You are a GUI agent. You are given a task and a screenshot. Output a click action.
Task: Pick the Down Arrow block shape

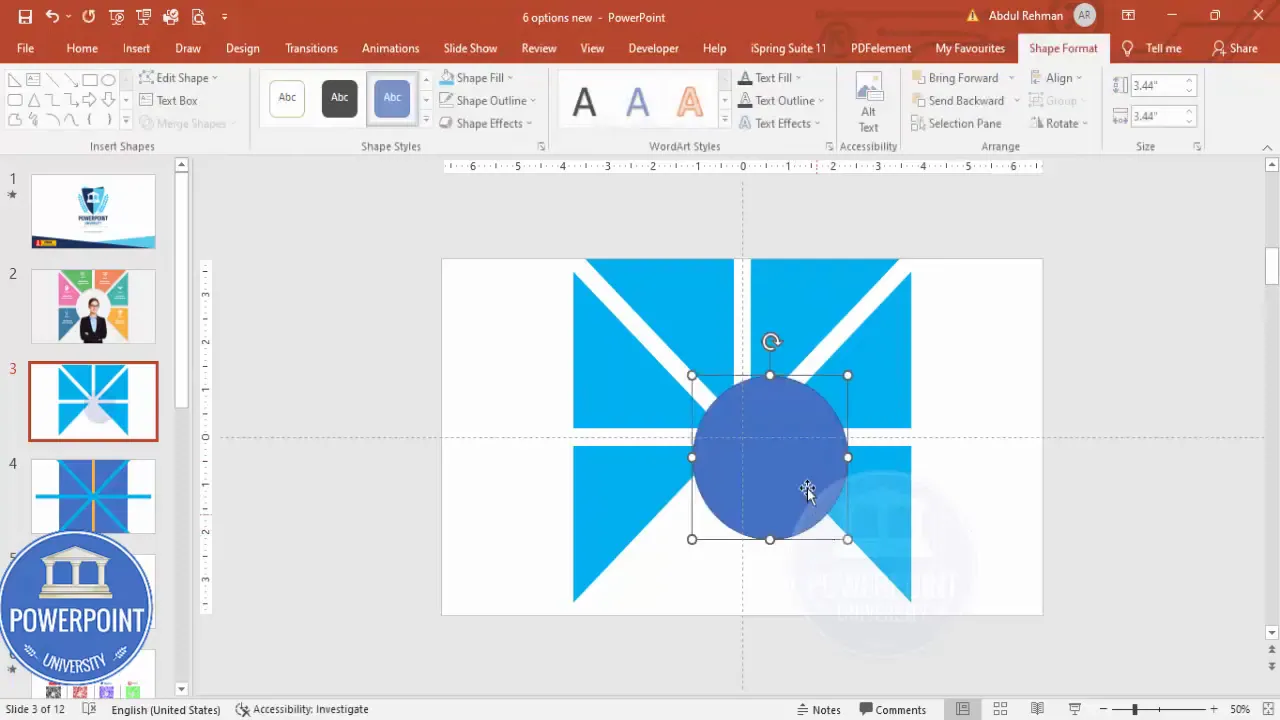[x=108, y=100]
